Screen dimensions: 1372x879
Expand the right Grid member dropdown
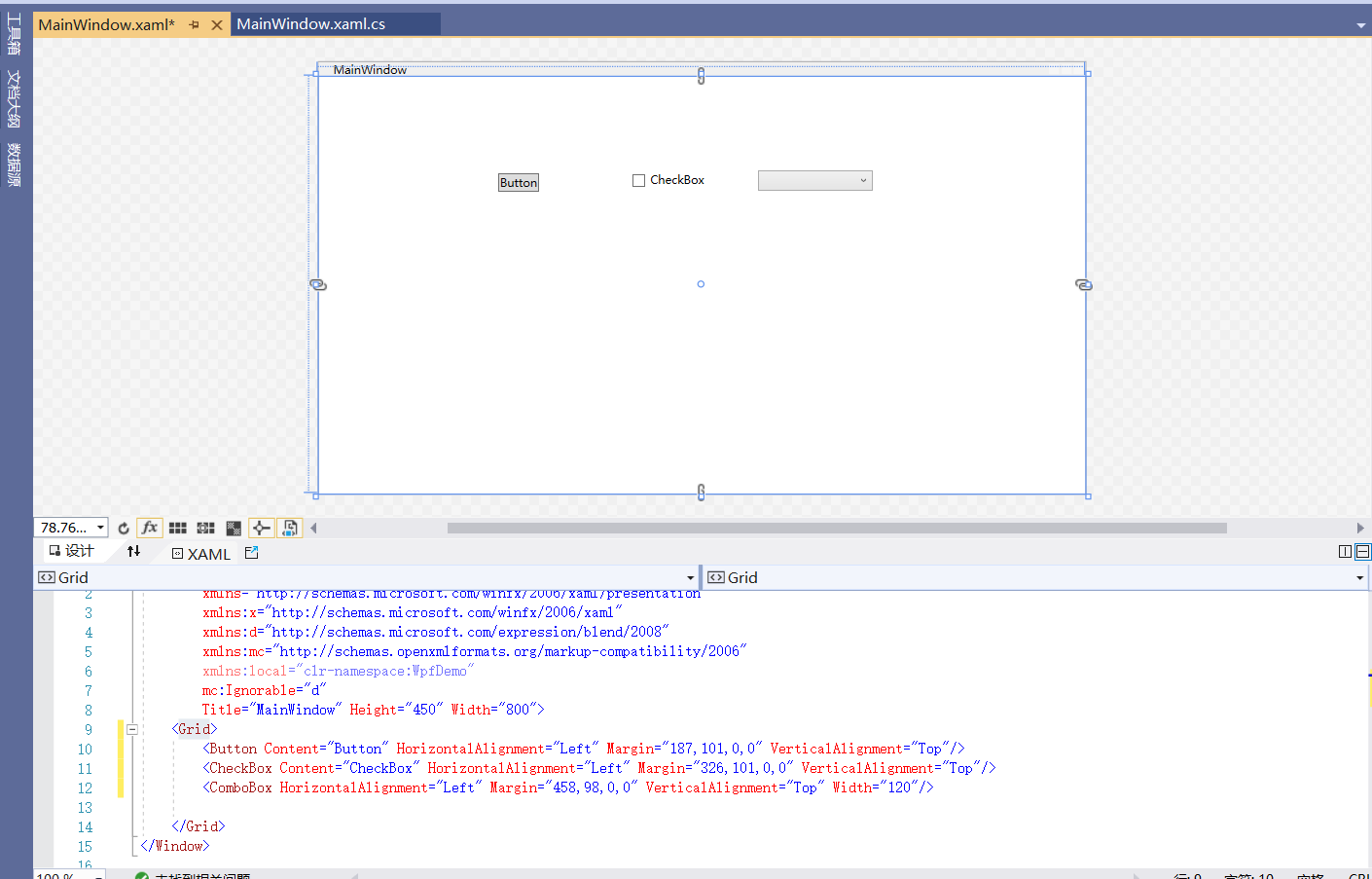pyautogui.click(x=1360, y=578)
